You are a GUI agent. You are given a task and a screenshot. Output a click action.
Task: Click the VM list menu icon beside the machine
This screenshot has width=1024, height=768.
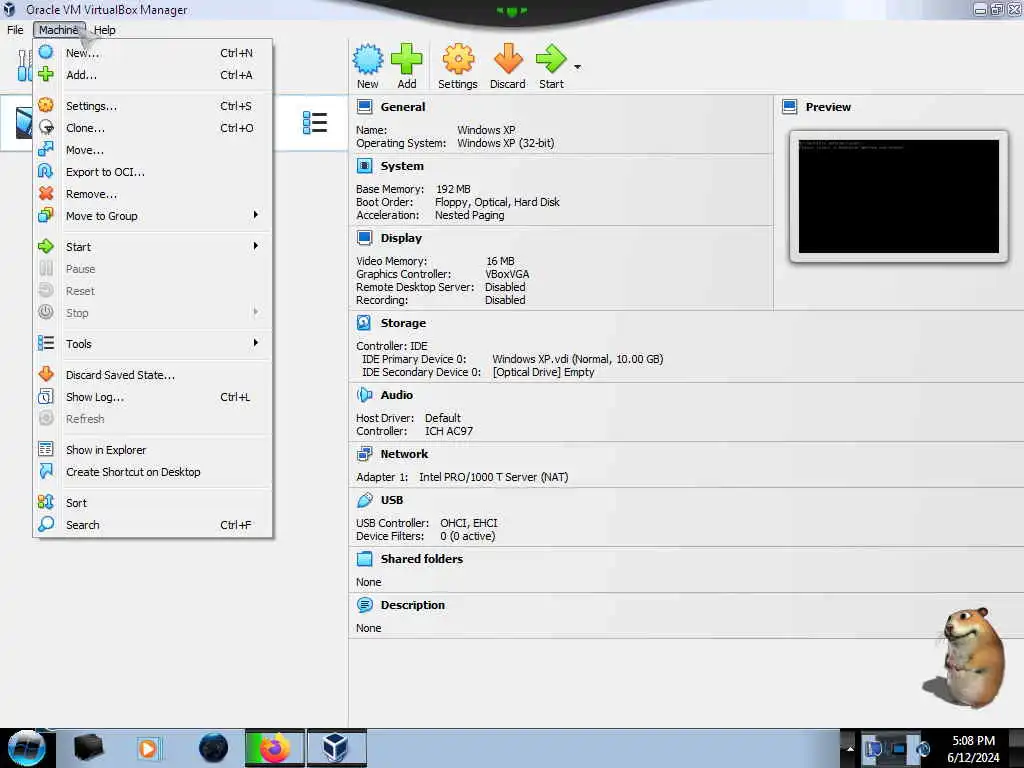pos(315,123)
